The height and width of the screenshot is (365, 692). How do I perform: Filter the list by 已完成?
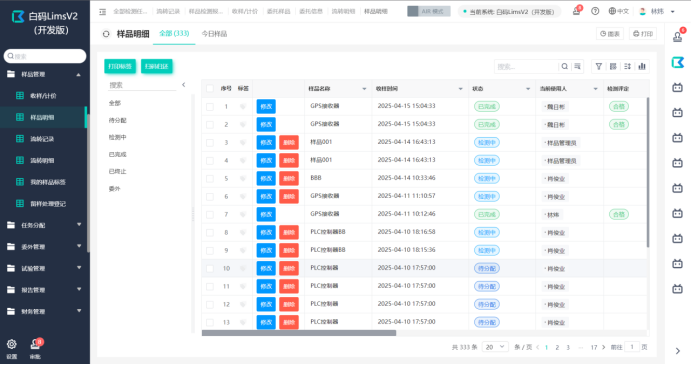117,154
